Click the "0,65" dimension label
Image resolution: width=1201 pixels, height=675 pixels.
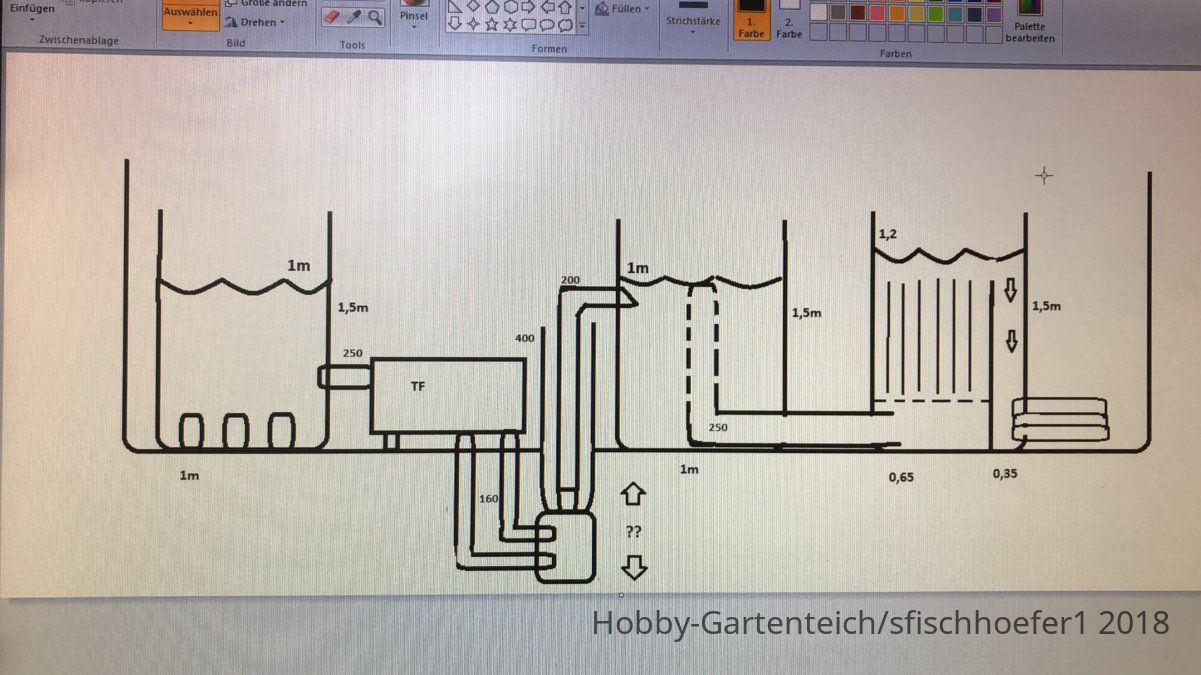[901, 477]
